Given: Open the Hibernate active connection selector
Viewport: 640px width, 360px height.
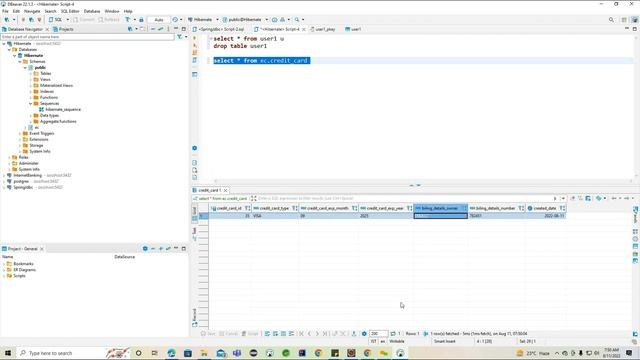Looking at the screenshot, I should (x=203, y=20).
